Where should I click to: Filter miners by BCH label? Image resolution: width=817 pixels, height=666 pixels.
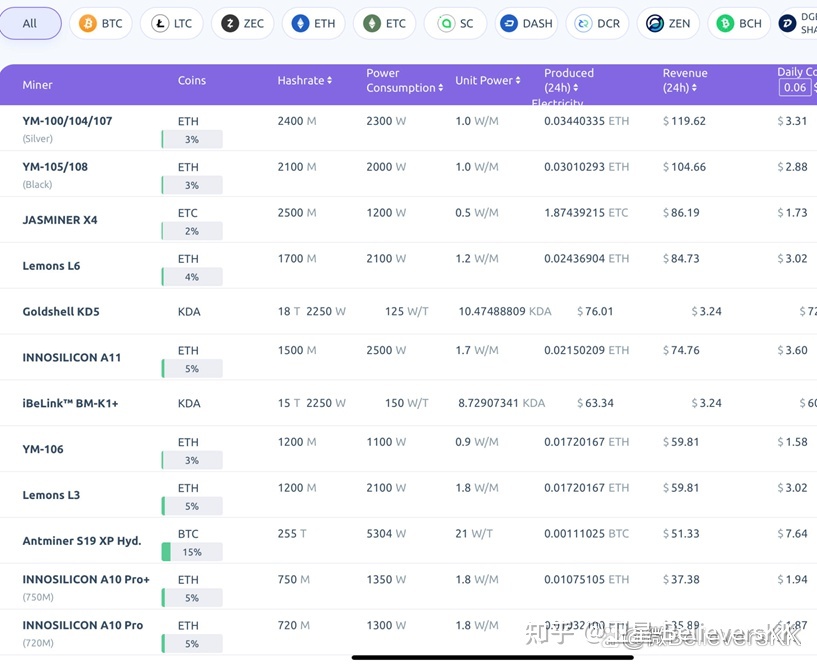pyautogui.click(x=750, y=23)
